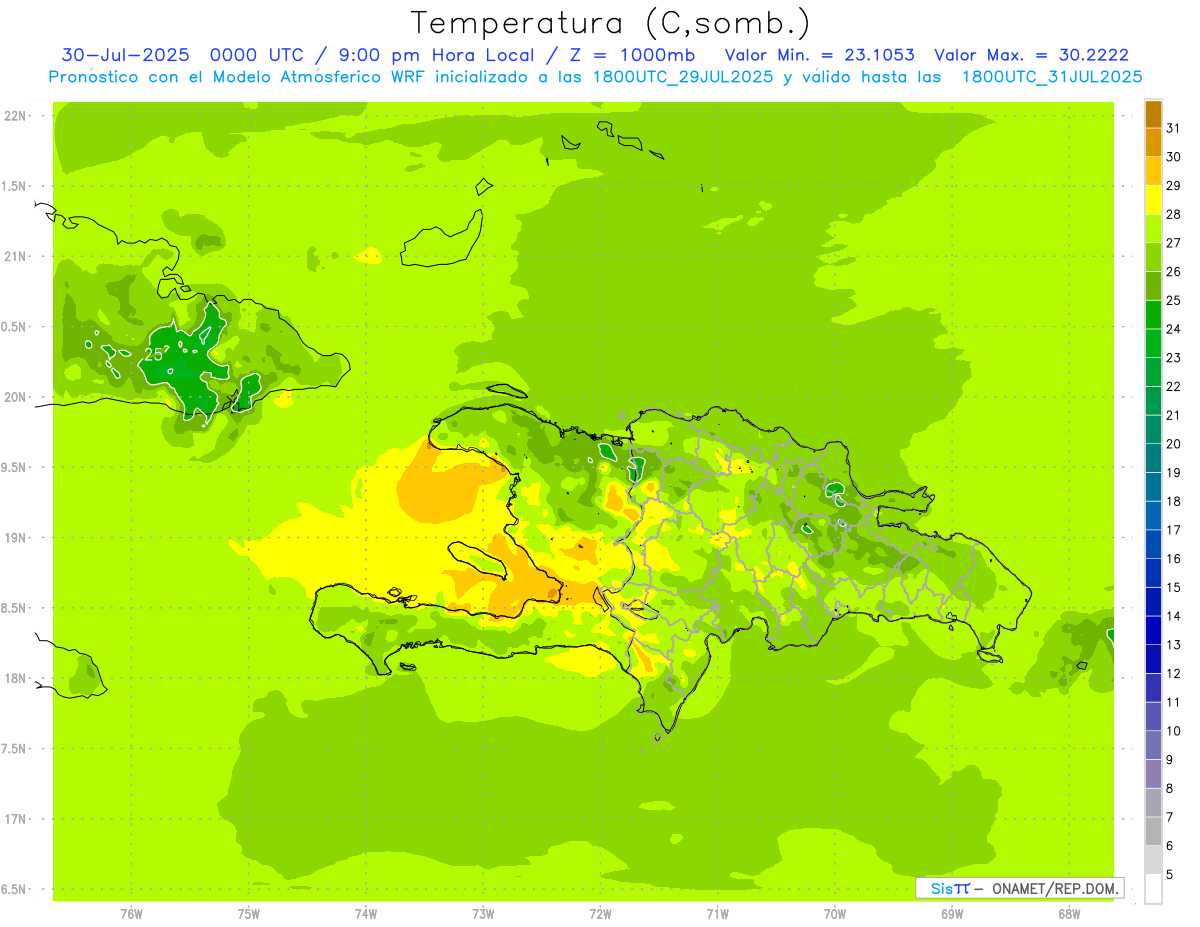Pick the white swatch below 5
Image resolution: width=1200 pixels, height=927 pixels.
pyautogui.click(x=1153, y=889)
